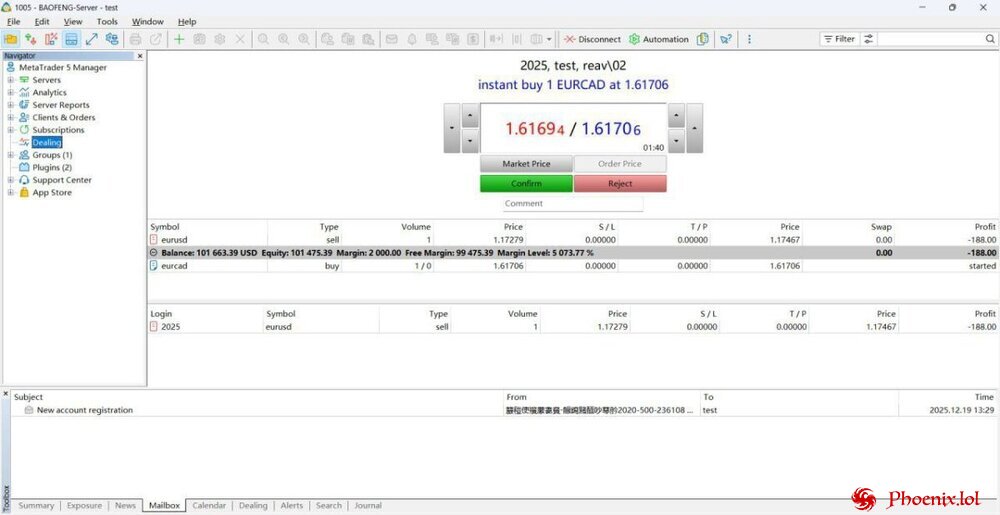
Task: Confirm the EURCAD buy request
Action: point(526,184)
